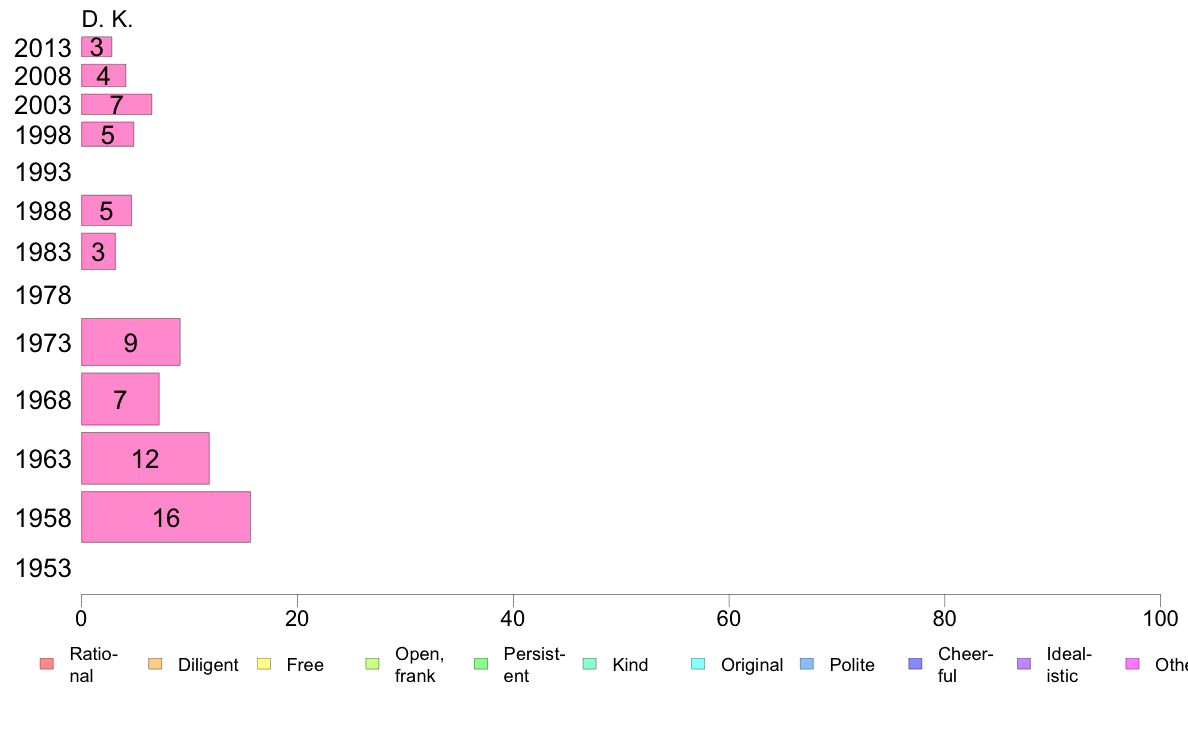Click the 1968 year axis label

point(43,400)
